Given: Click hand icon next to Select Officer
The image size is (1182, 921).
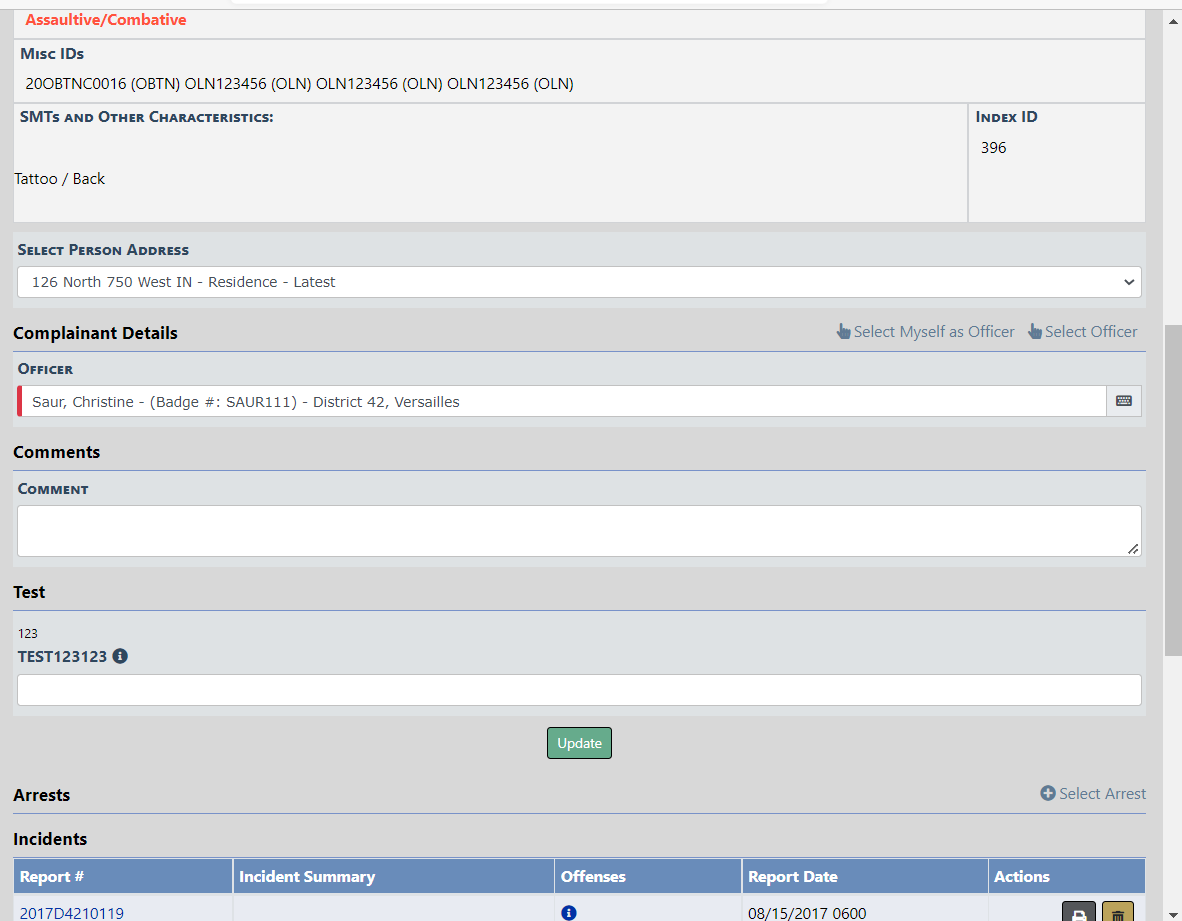Looking at the screenshot, I should click(1035, 332).
